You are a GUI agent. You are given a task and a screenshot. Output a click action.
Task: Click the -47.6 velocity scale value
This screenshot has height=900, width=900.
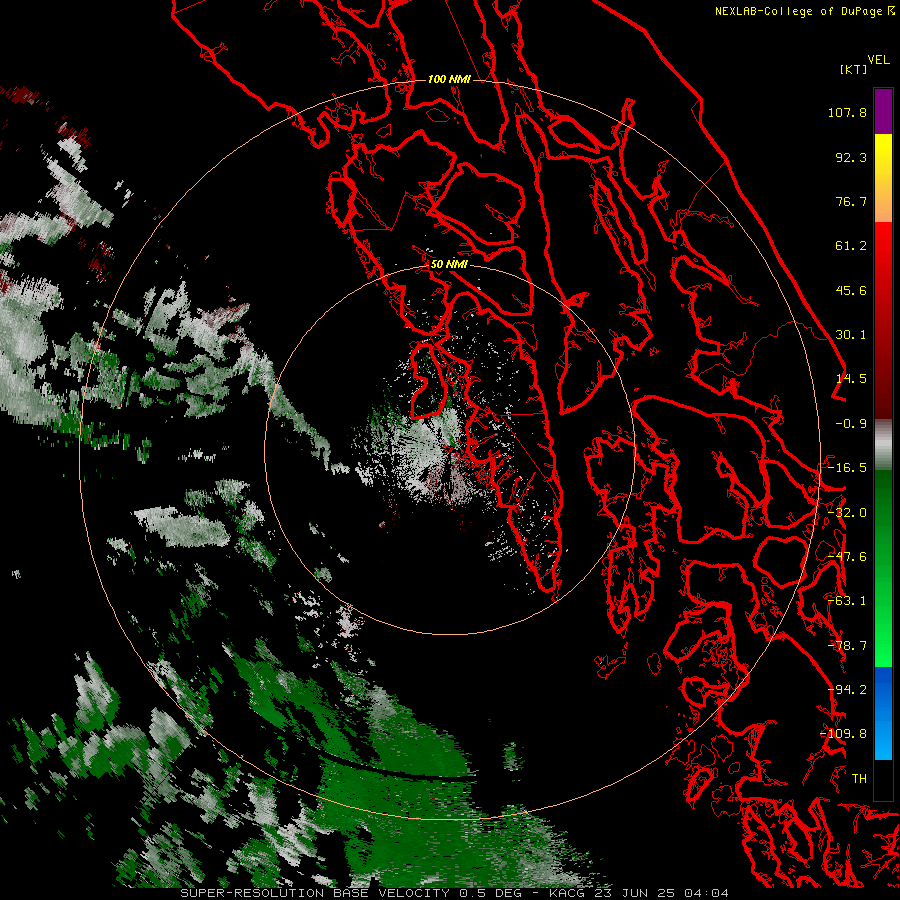847,557
